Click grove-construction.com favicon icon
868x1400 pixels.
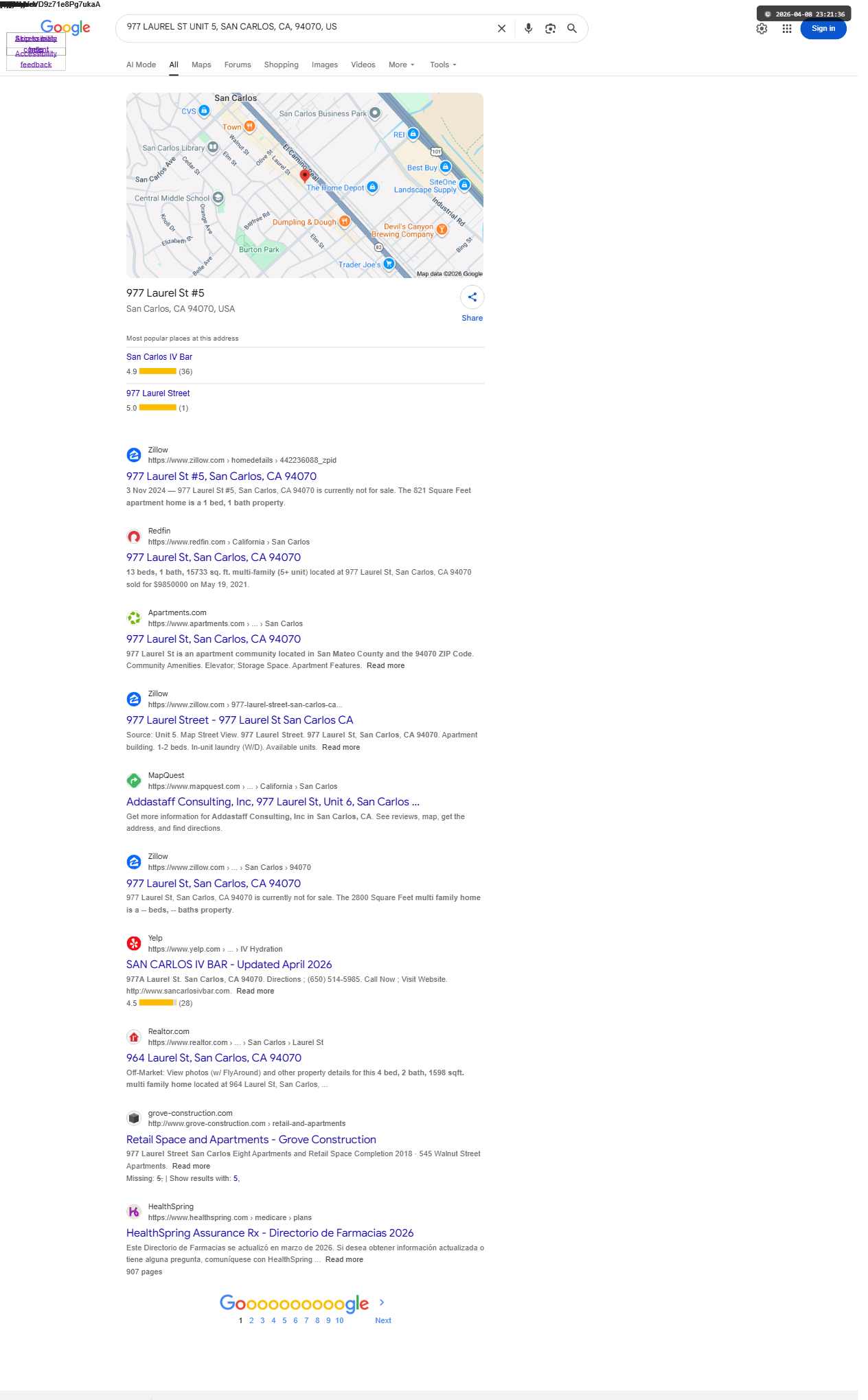[134, 1118]
